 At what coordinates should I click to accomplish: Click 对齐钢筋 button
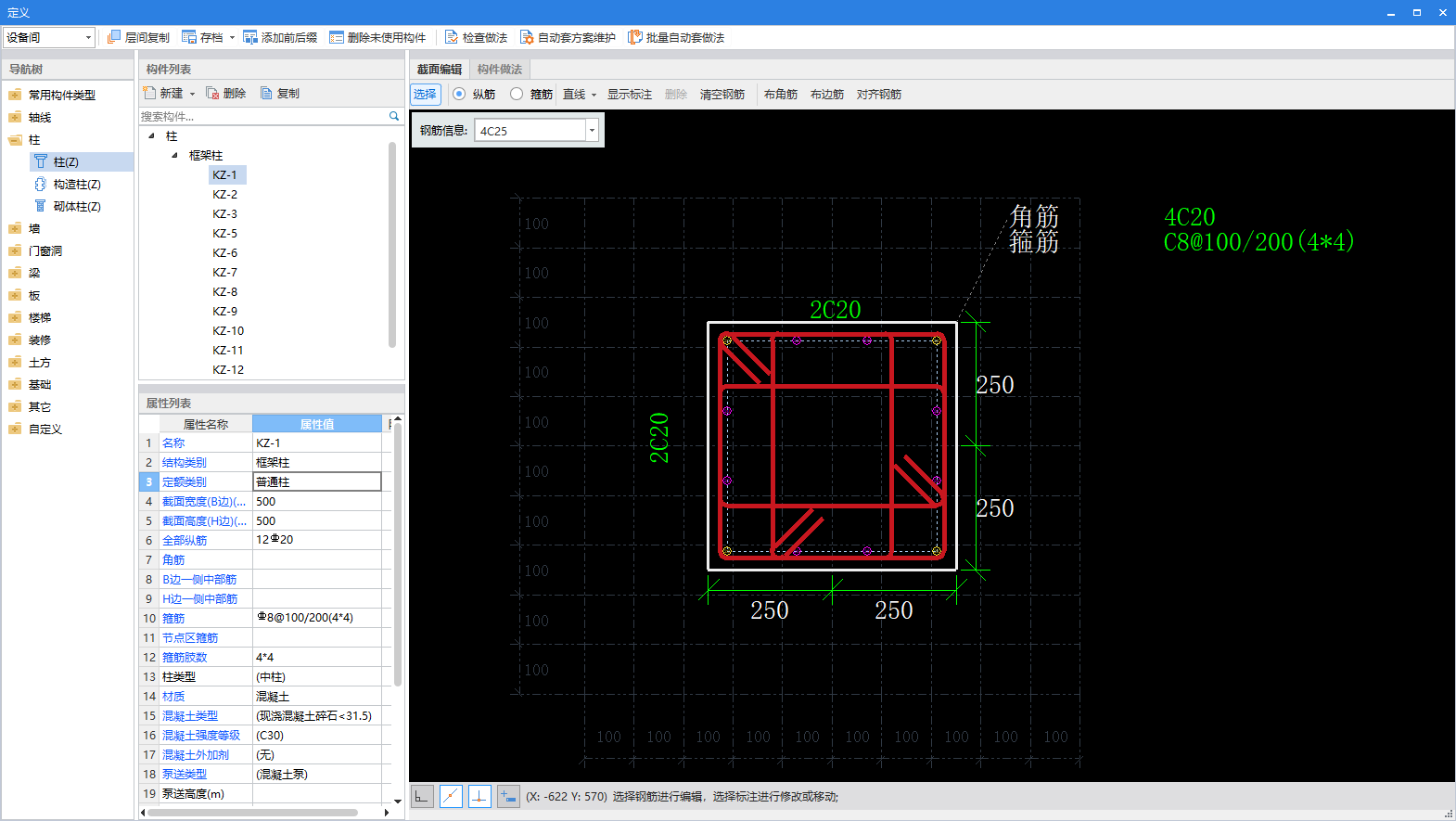click(x=879, y=94)
